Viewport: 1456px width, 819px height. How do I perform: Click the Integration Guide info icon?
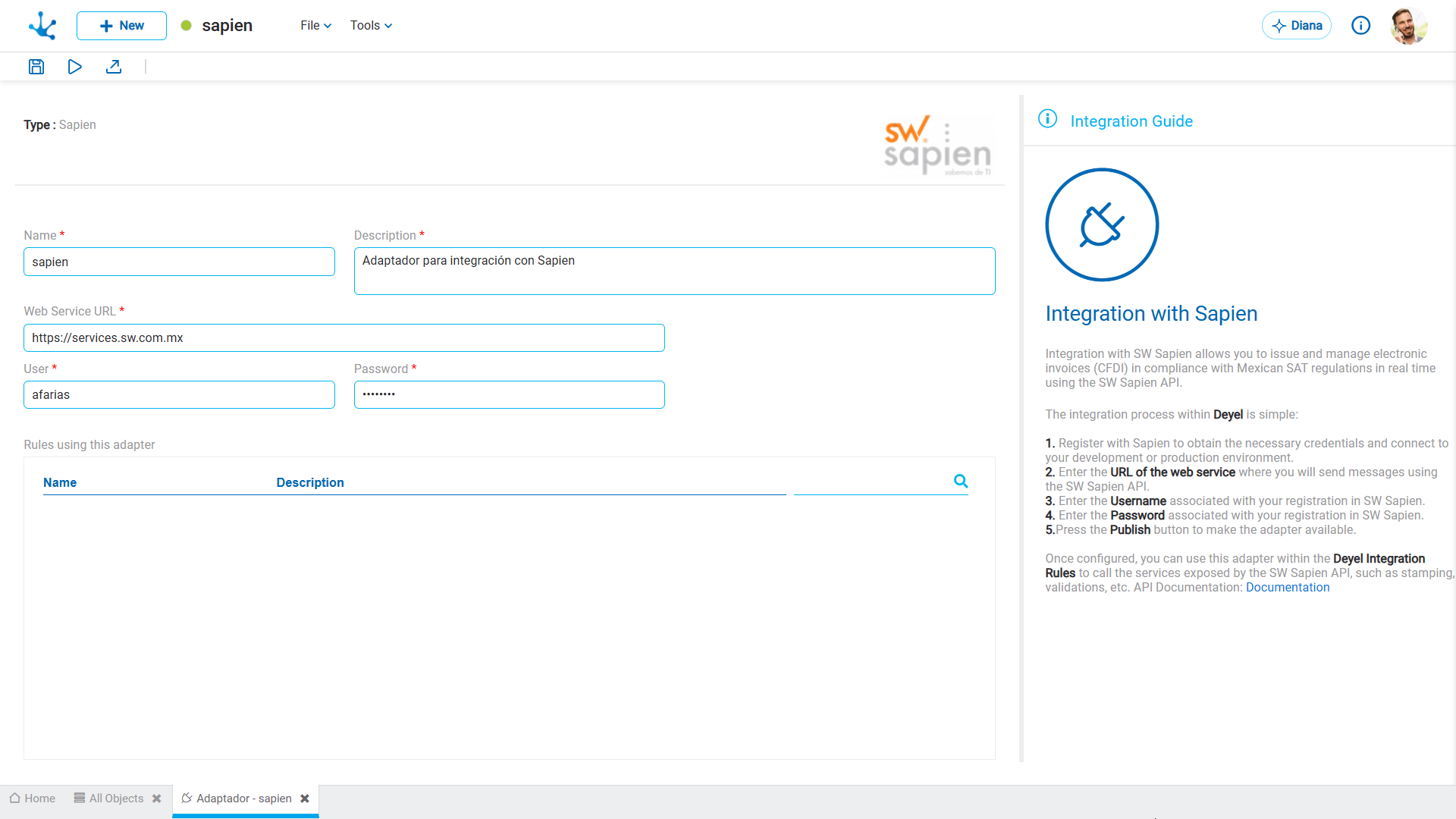click(x=1047, y=119)
